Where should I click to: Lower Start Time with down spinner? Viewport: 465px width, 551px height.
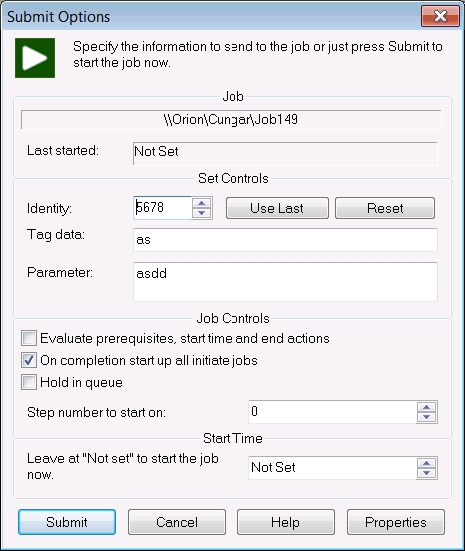click(426, 473)
